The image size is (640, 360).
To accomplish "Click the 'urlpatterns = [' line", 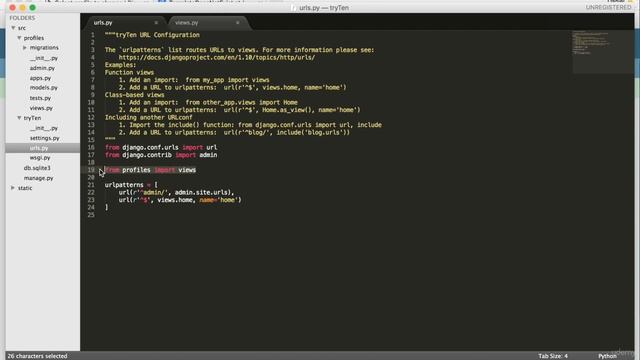I will click(131, 185).
